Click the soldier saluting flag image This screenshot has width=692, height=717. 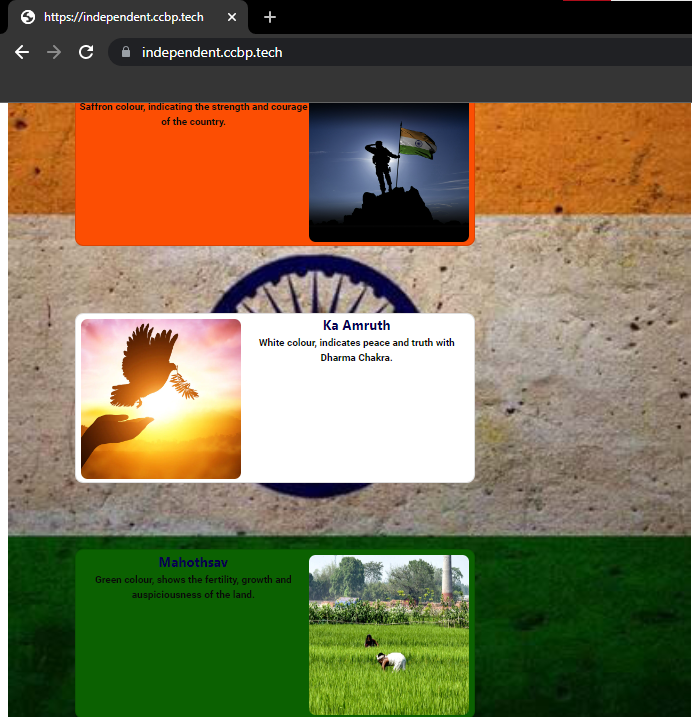coord(389,172)
